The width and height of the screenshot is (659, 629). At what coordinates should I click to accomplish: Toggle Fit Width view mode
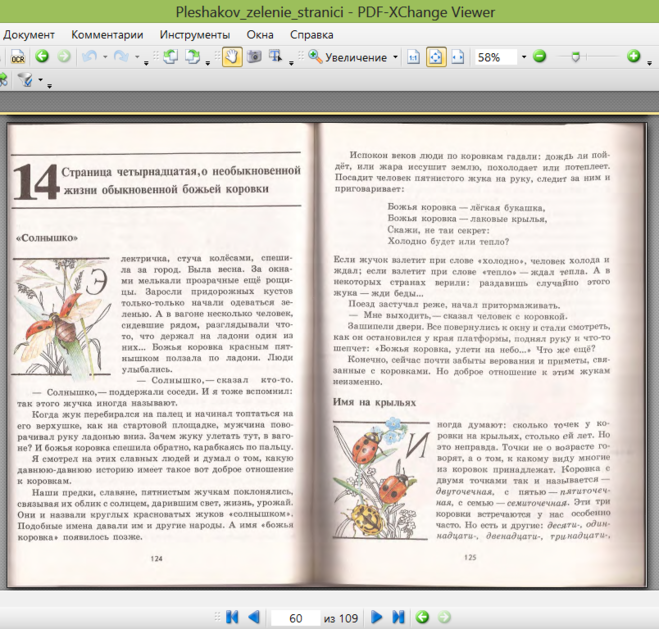click(457, 57)
